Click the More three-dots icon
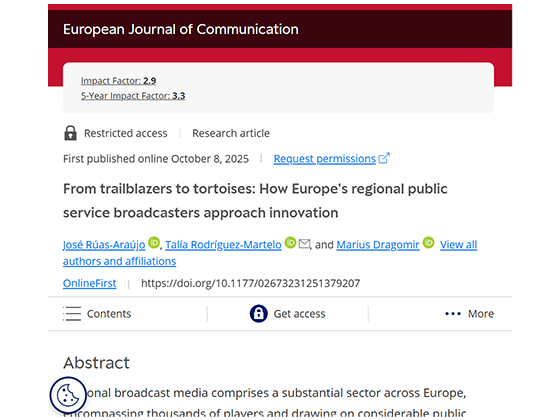 (453, 314)
